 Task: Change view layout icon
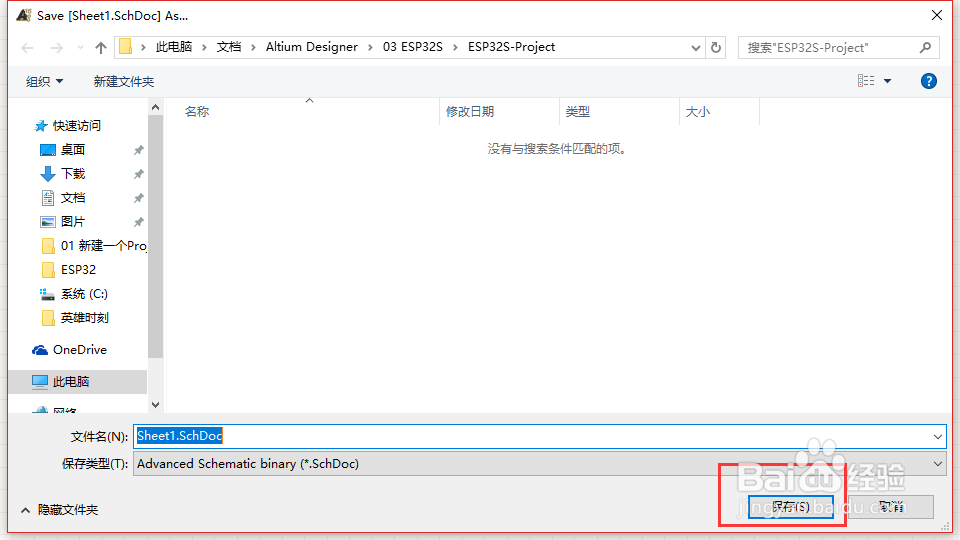(x=866, y=81)
